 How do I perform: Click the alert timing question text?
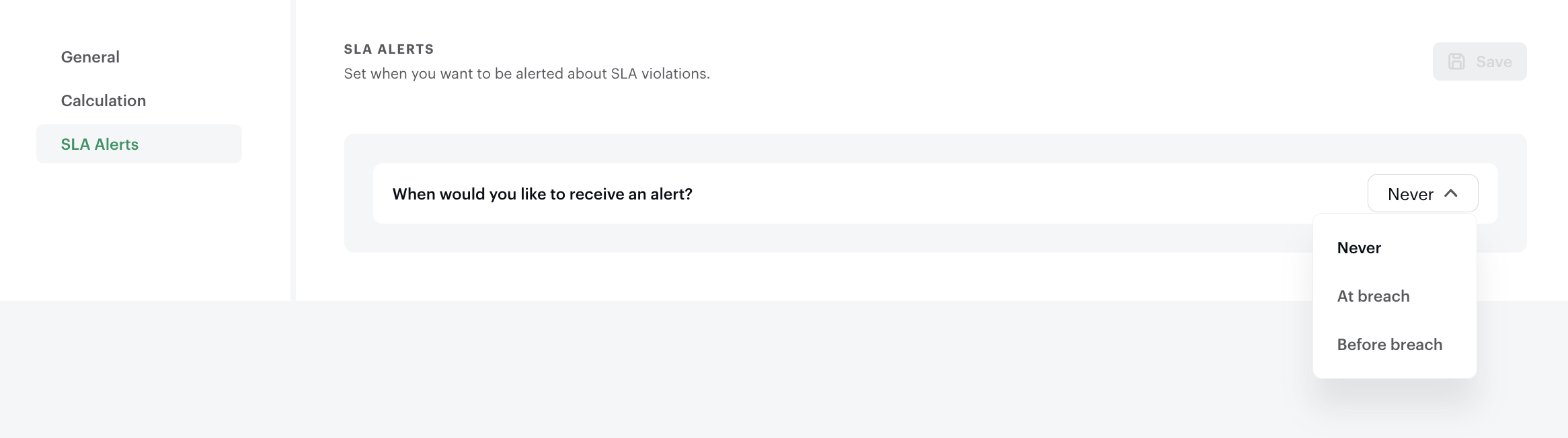point(542,194)
